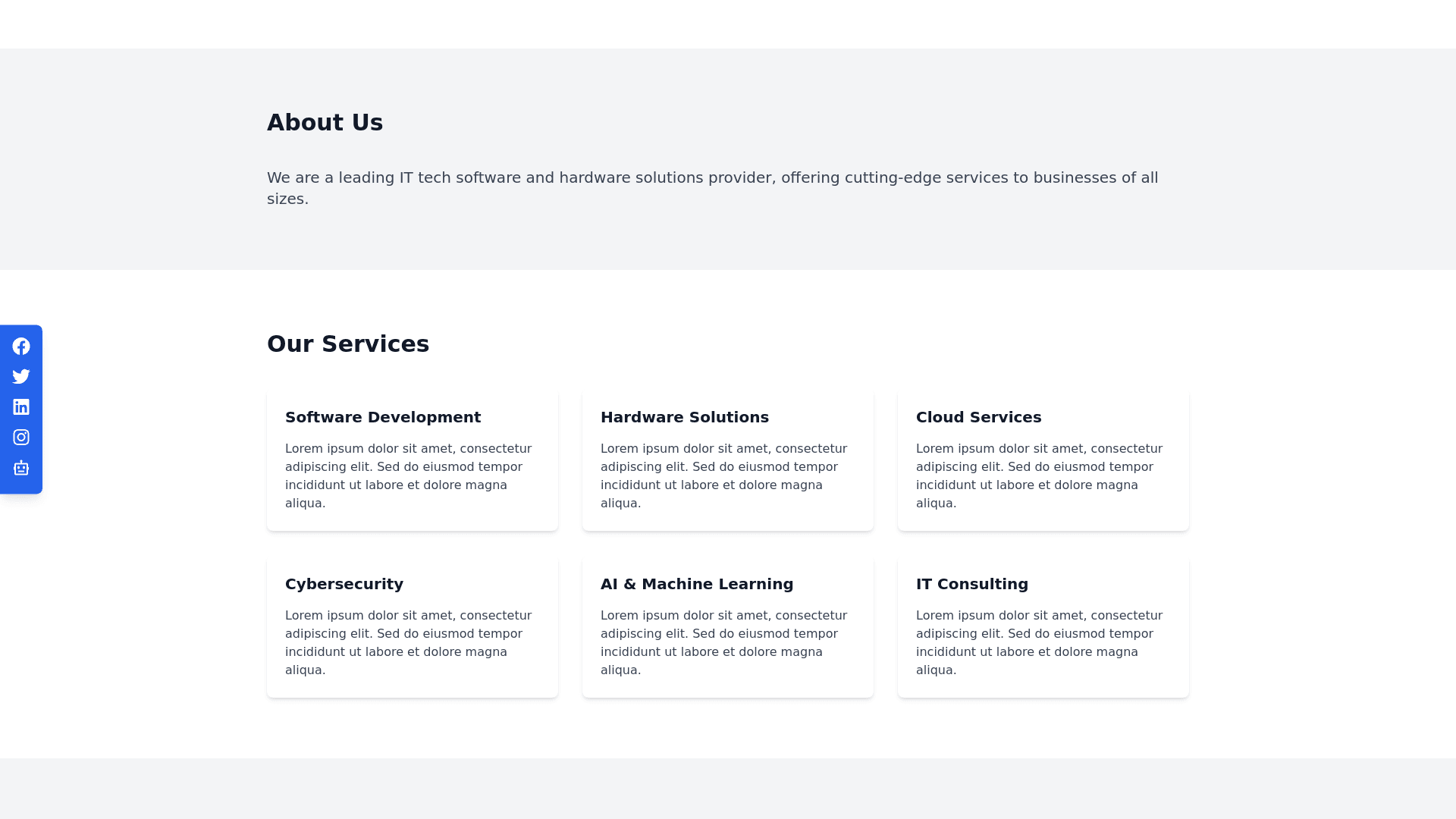Click the AI & Machine Learning description text
Viewport: 1456px width, 819px height.
(x=723, y=642)
